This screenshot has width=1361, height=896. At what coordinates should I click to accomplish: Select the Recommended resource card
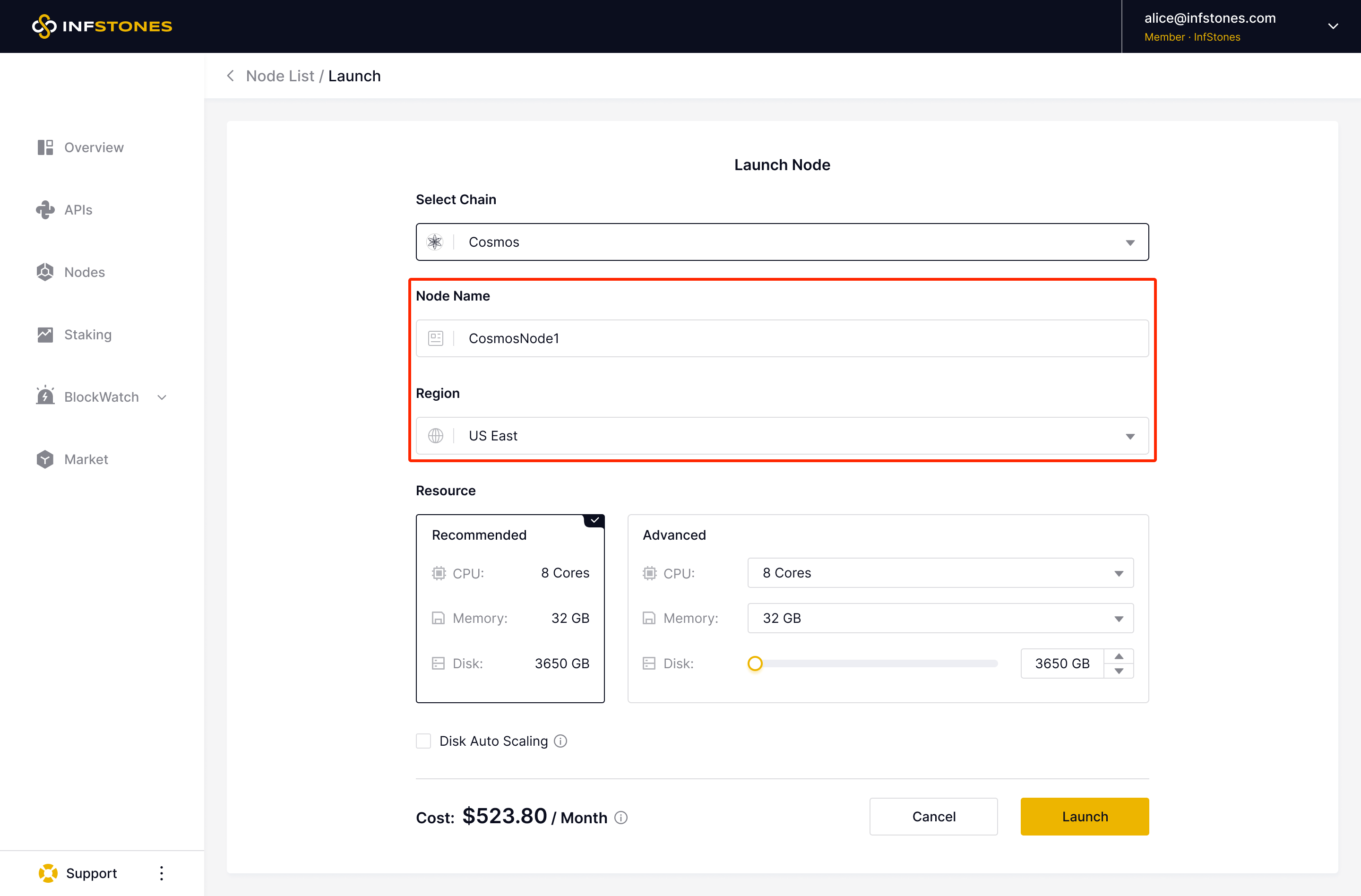509,608
